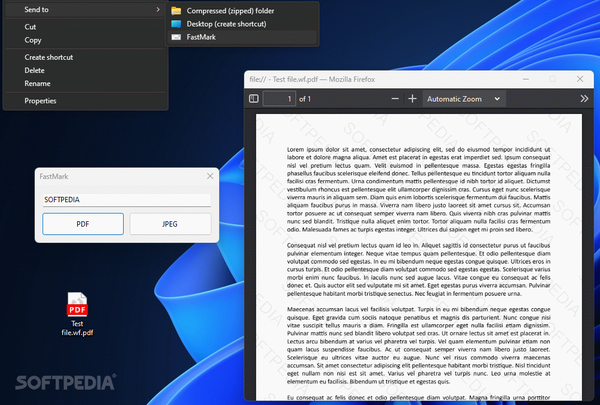Viewport: 600px width, 405px height.
Task: Open the Tools double-chevron in the PDF viewer
Action: [x=584, y=99]
